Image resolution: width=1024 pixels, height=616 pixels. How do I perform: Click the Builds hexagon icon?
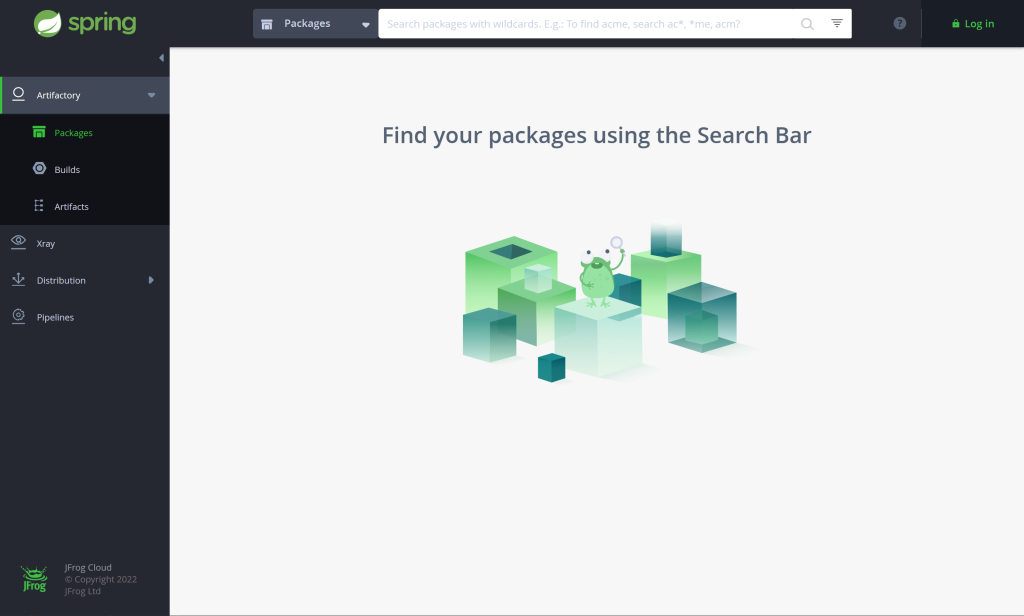click(x=39, y=169)
